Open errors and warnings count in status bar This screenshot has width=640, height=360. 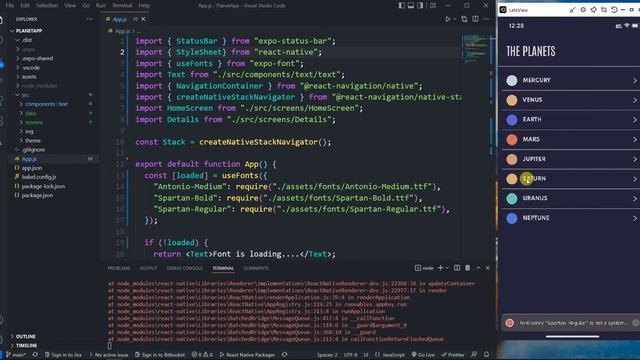202,355
